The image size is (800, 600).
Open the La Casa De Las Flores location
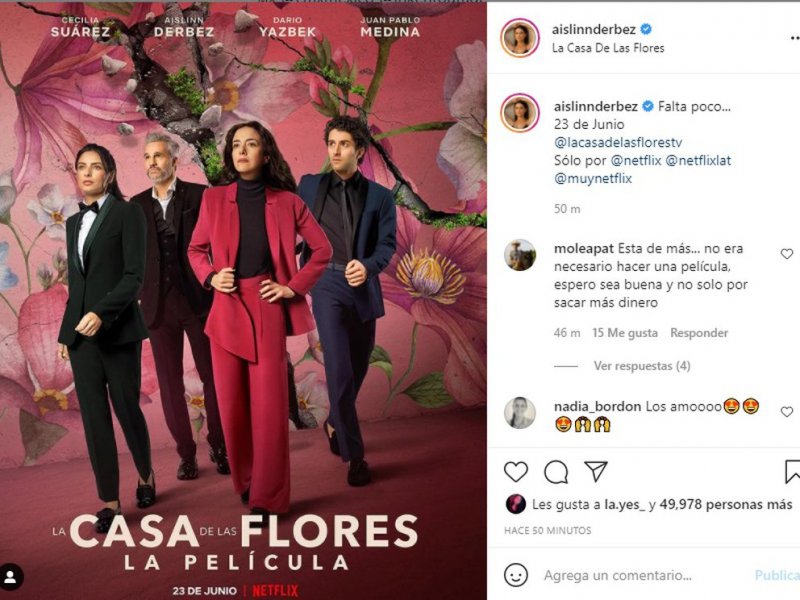pyautogui.click(x=608, y=48)
